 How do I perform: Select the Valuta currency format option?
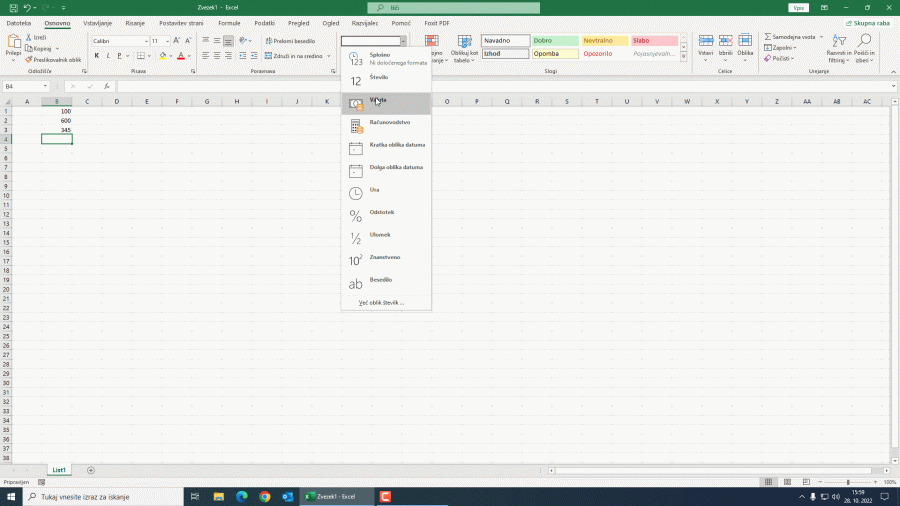(386, 102)
